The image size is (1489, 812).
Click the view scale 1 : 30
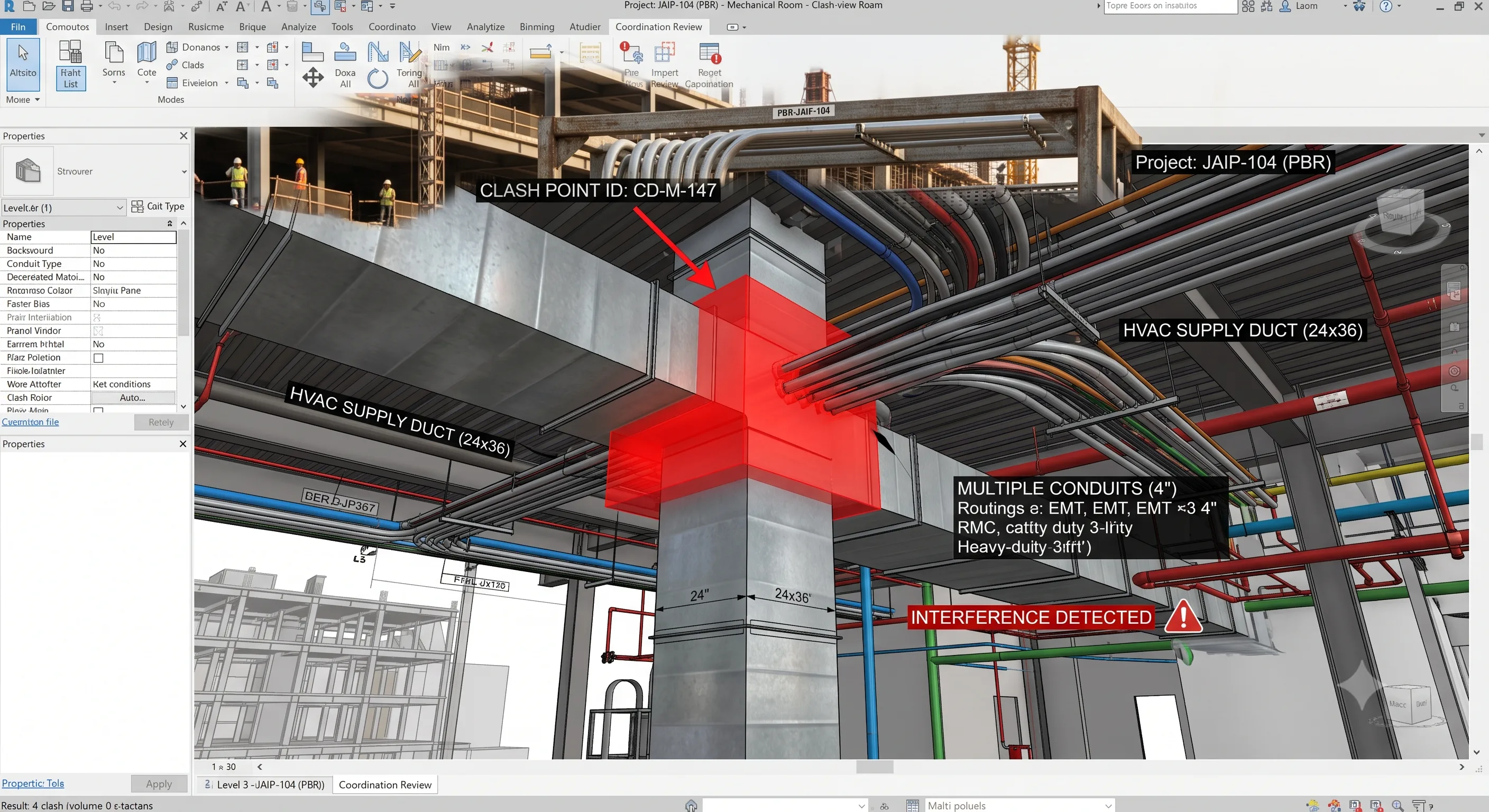pyautogui.click(x=224, y=767)
